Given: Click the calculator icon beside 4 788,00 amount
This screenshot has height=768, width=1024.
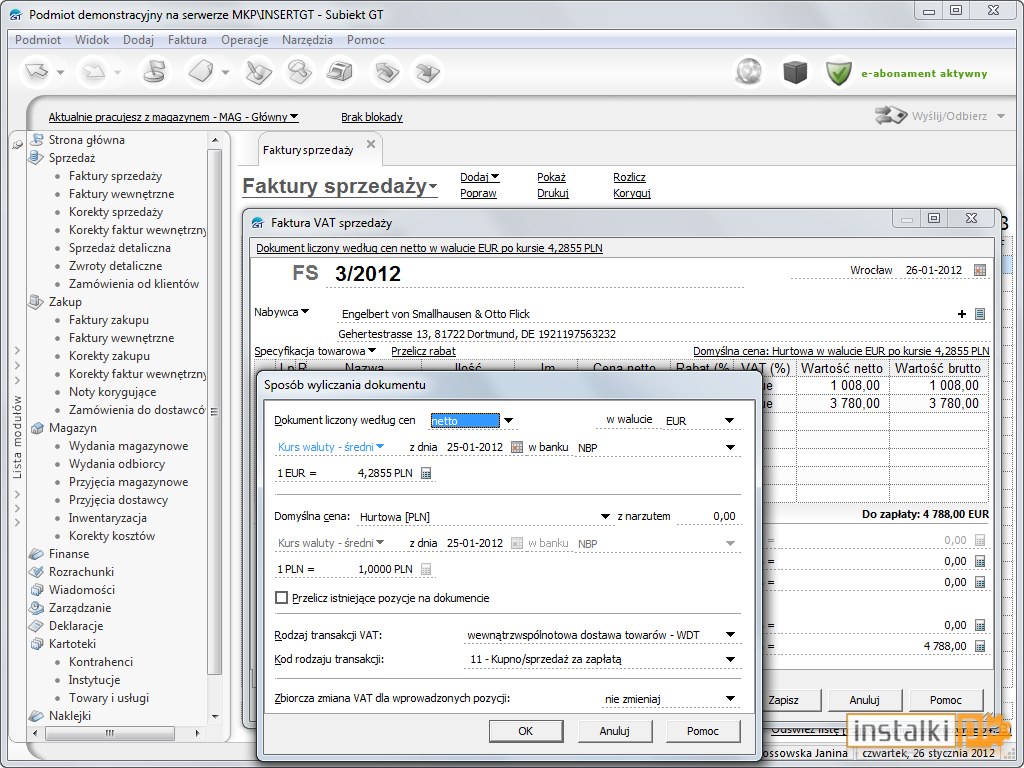Looking at the screenshot, I should (980, 647).
